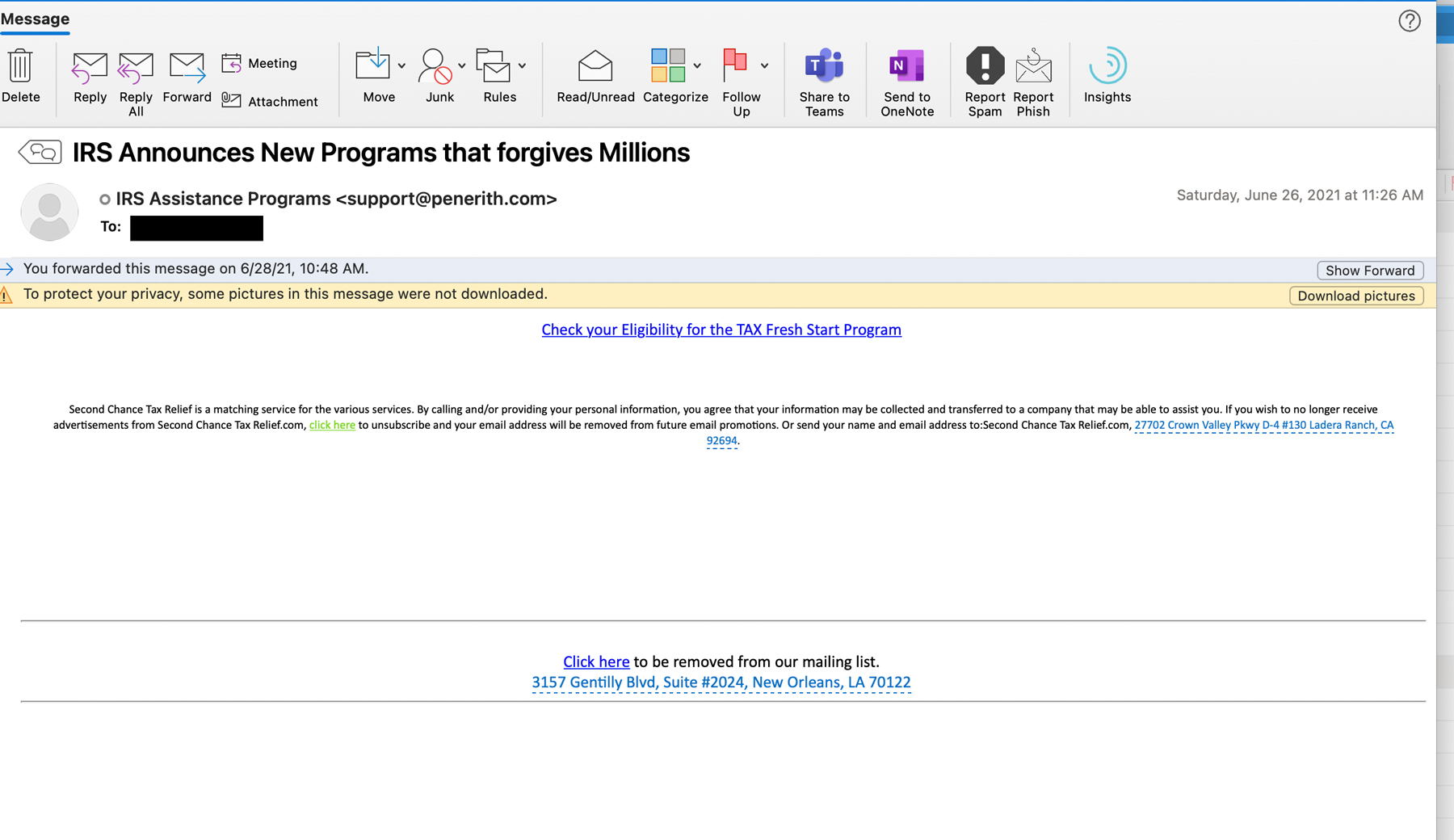Report the message as spam
This screenshot has height=840, width=1454.
pos(984,78)
